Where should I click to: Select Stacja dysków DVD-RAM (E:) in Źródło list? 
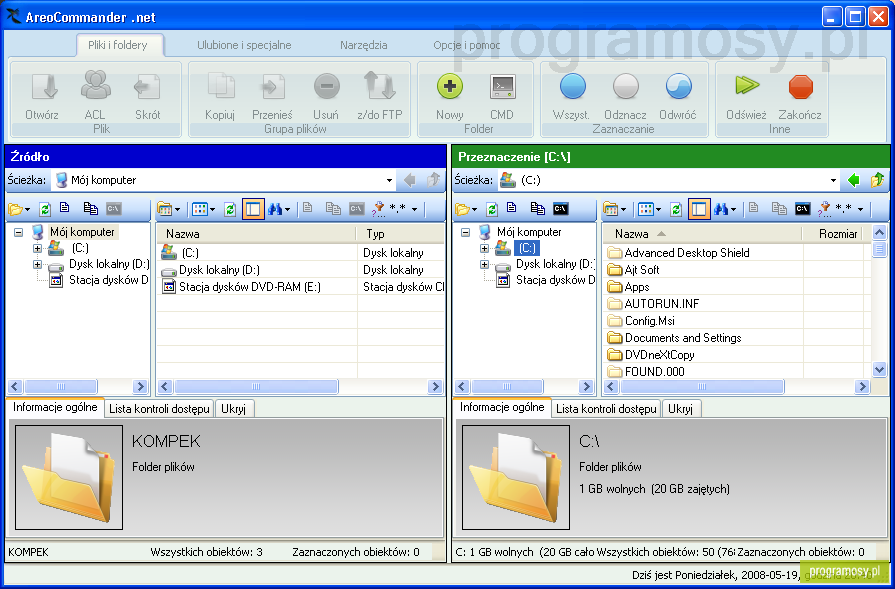[x=241, y=287]
